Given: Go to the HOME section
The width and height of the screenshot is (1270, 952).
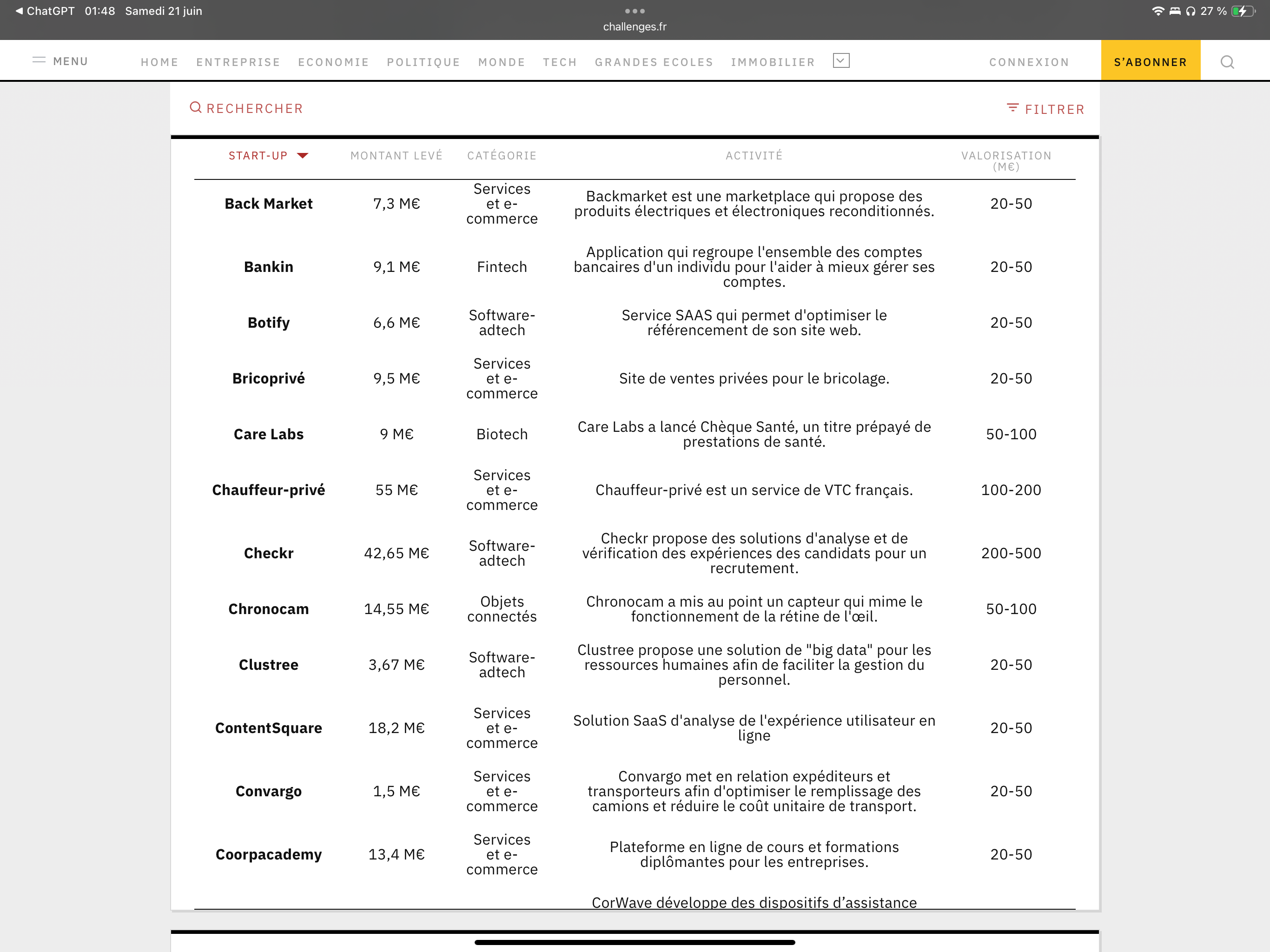Looking at the screenshot, I should coord(159,62).
